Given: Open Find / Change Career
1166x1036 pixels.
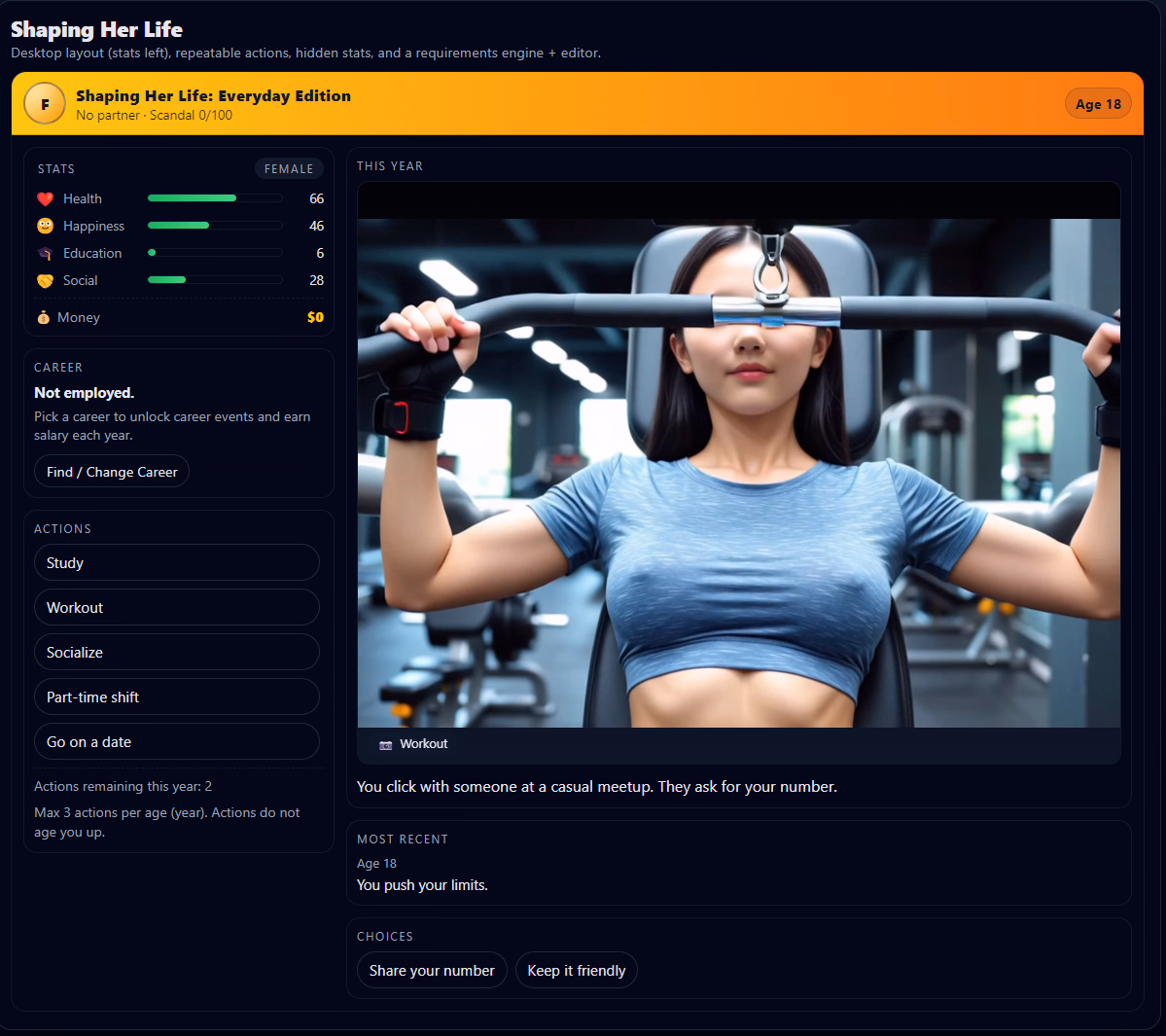Looking at the screenshot, I should pyautogui.click(x=111, y=471).
